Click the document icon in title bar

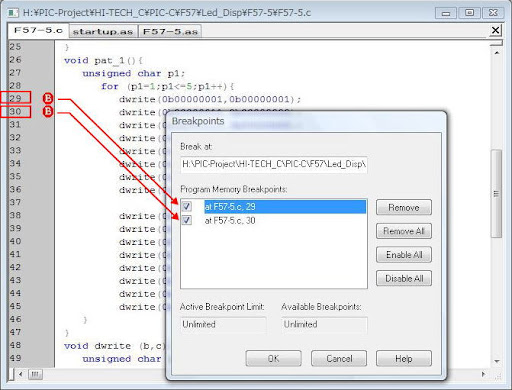click(x=13, y=13)
